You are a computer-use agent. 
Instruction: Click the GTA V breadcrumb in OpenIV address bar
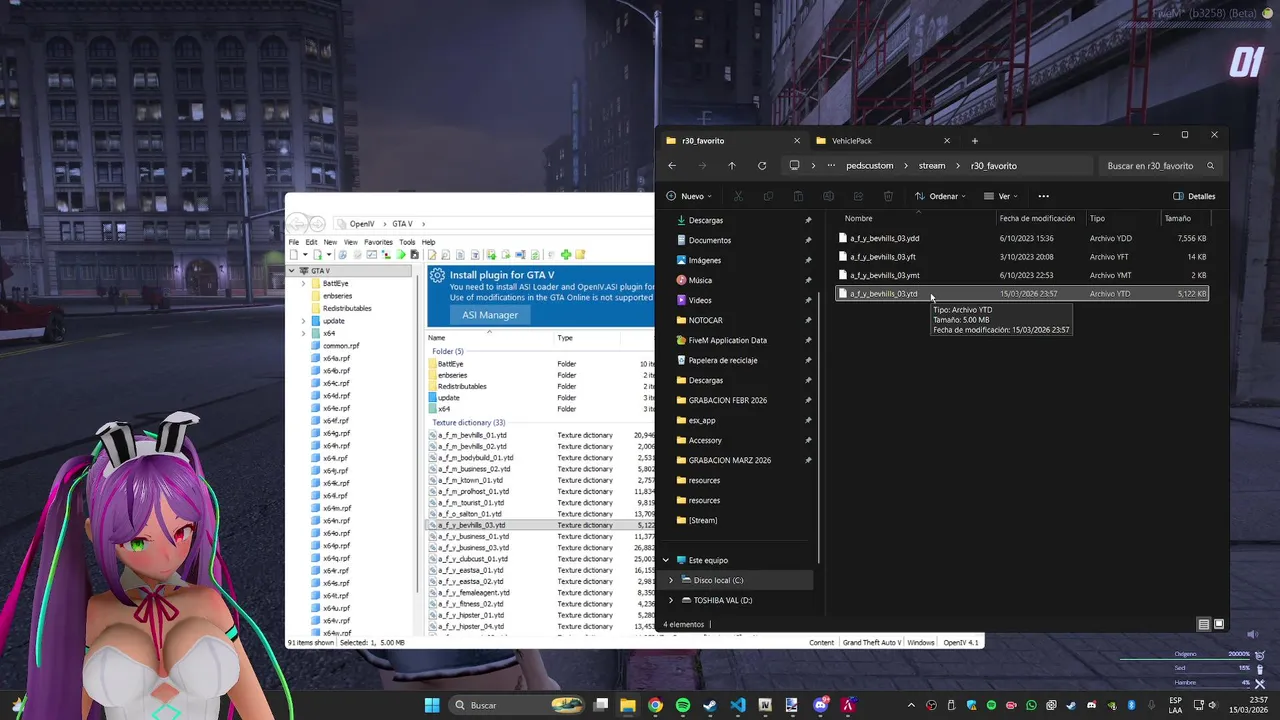[402, 224]
